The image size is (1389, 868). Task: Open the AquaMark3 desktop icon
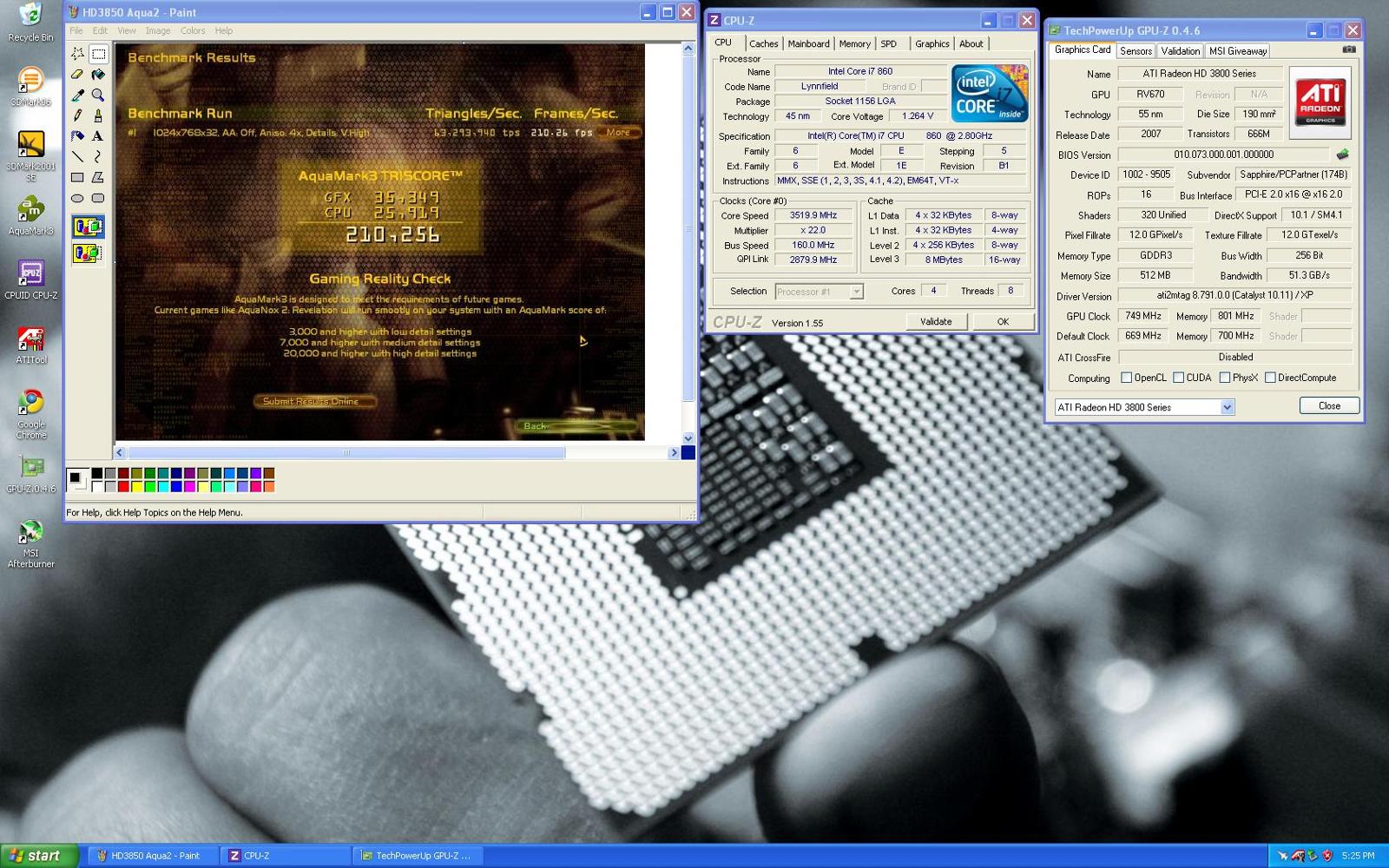(x=30, y=216)
